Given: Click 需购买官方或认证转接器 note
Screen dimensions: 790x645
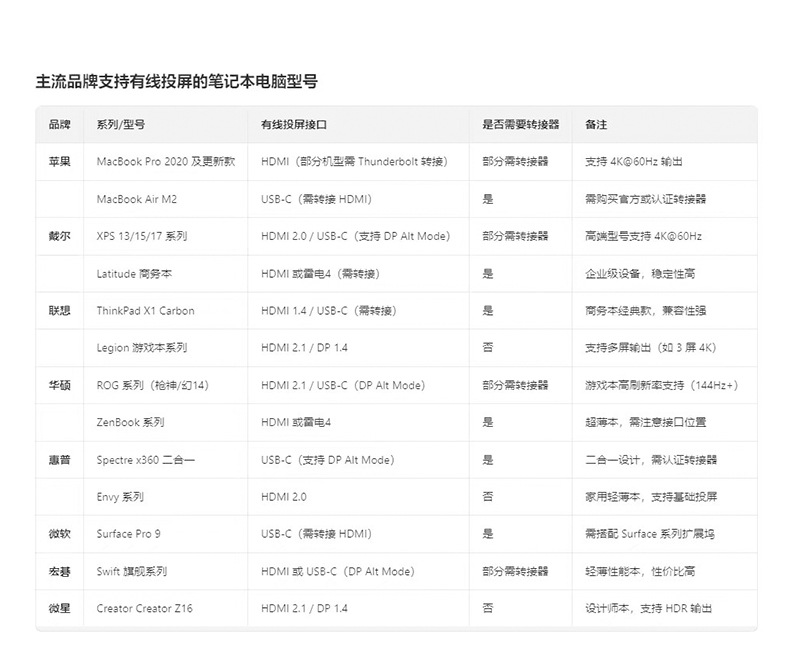Looking at the screenshot, I should (645, 199).
